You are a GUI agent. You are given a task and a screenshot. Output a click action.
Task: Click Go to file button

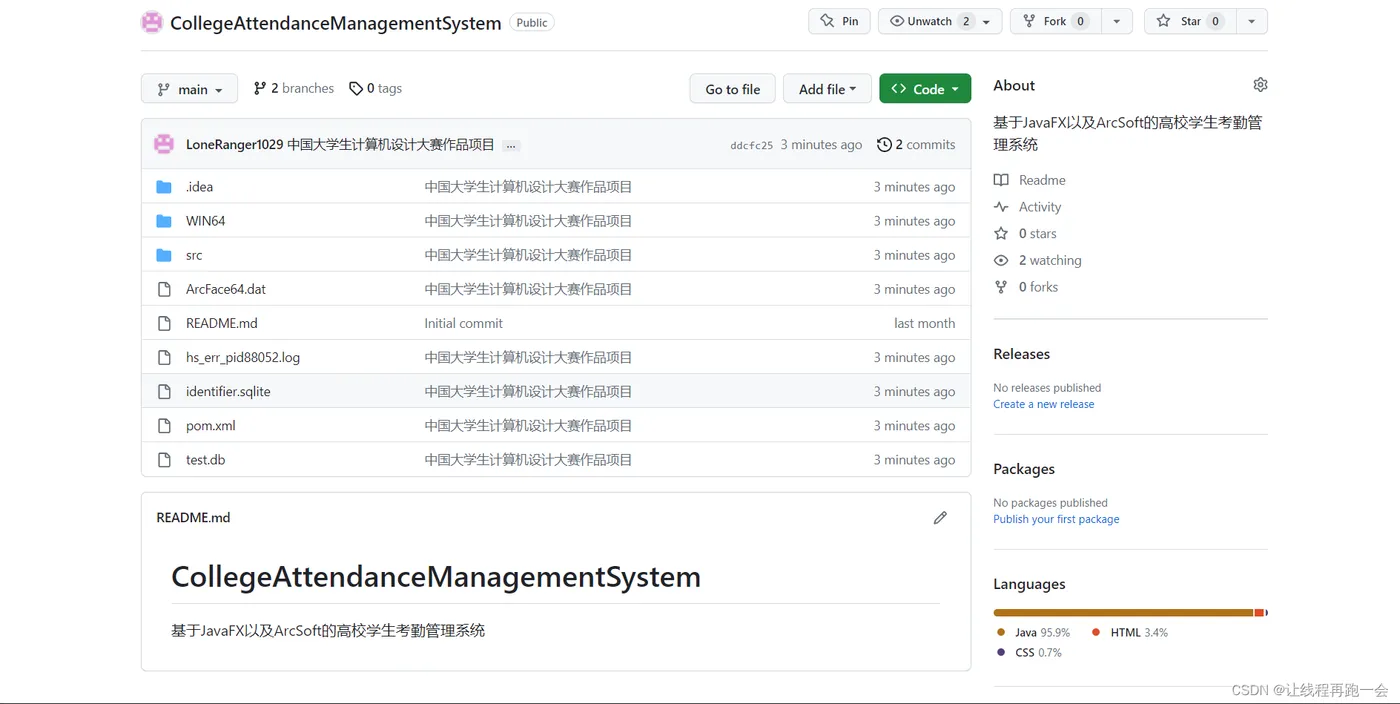pos(733,89)
